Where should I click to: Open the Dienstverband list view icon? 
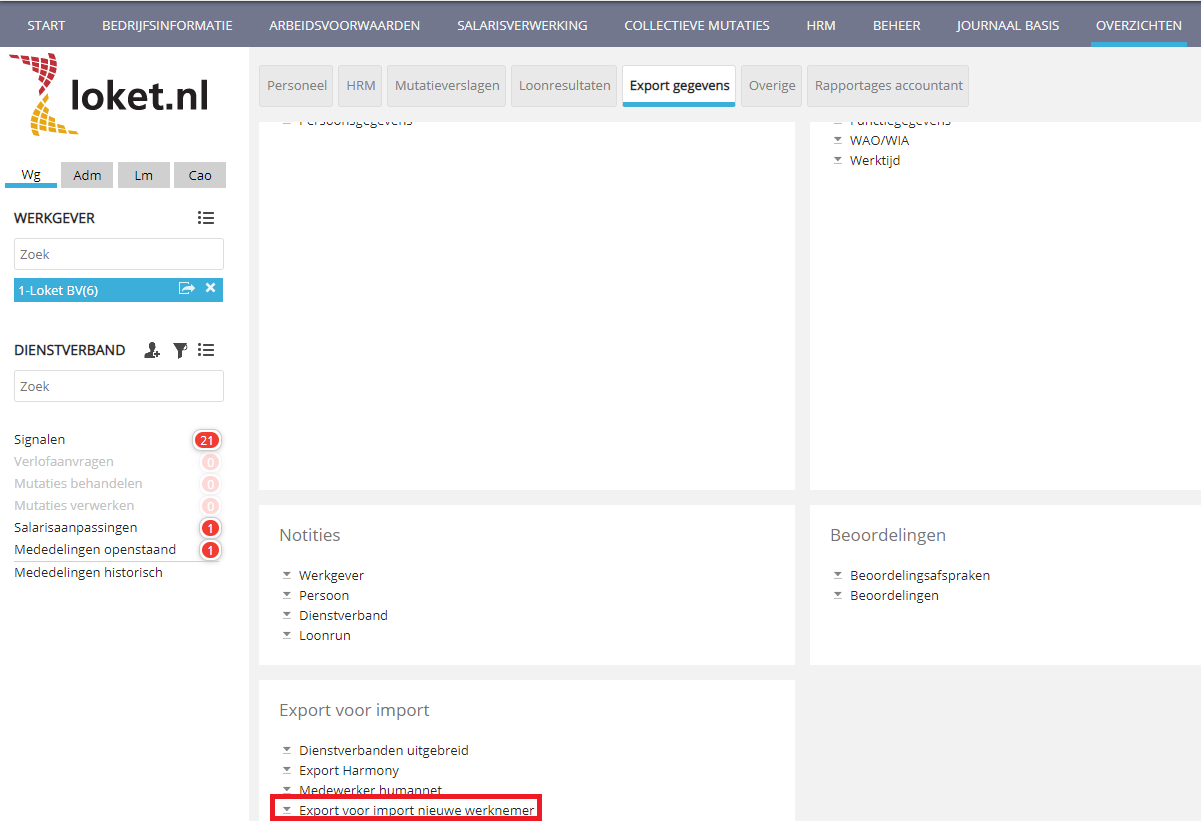(x=206, y=350)
